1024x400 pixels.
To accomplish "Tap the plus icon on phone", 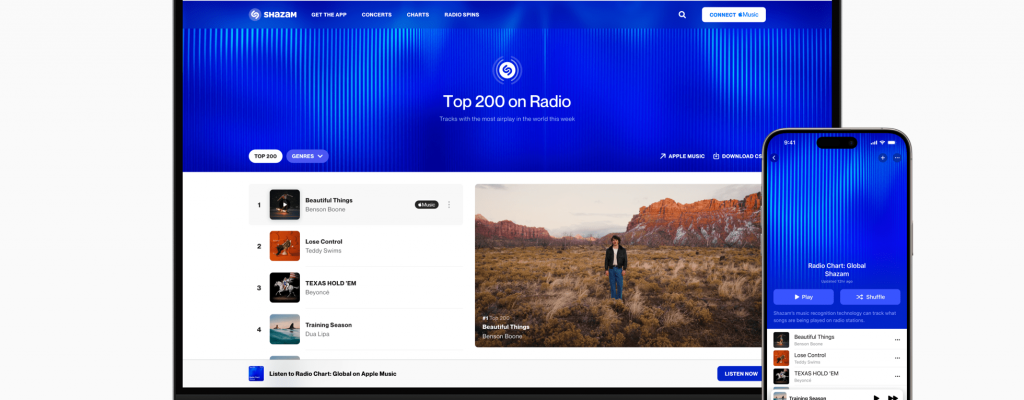I will (882, 158).
